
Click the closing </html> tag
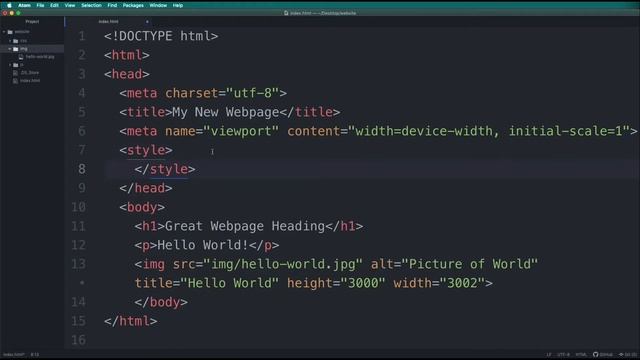tap(131, 321)
